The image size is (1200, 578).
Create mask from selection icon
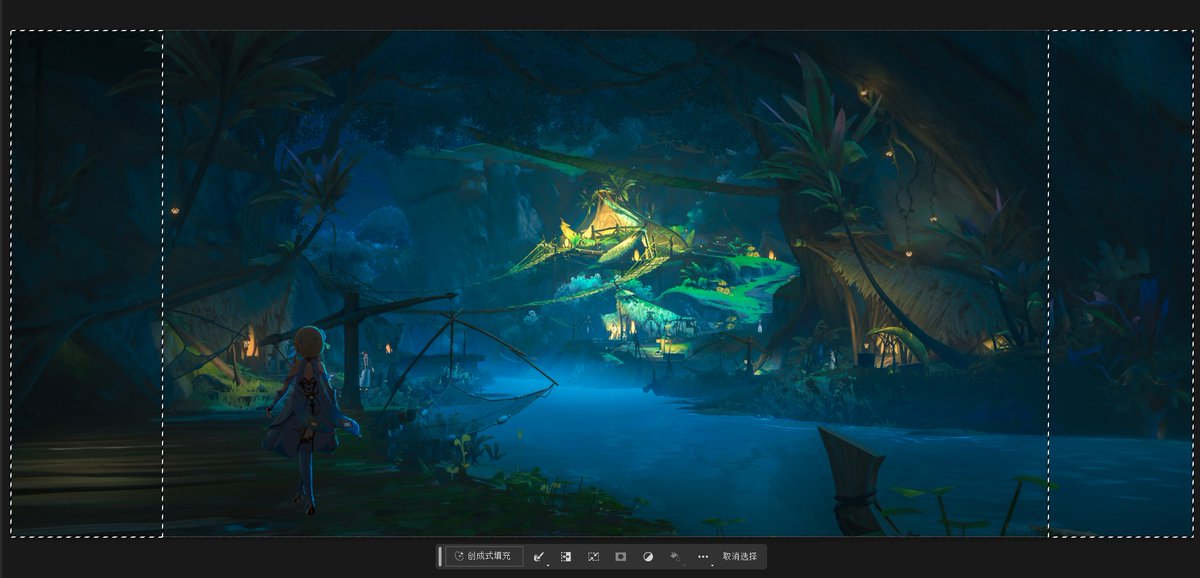pos(620,556)
